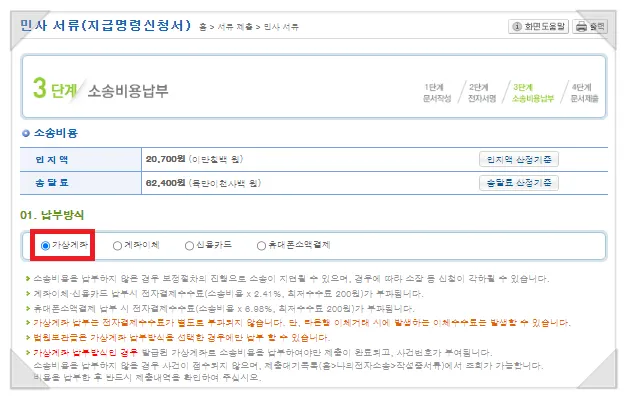Screen dimensions: 627x399
Task: Go to 홈 in breadcrumb
Action: point(203,27)
